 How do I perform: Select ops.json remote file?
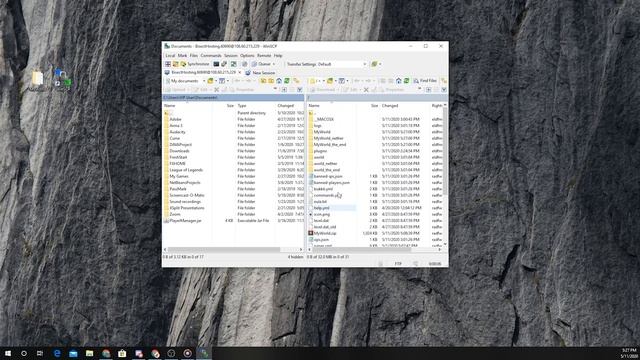pyautogui.click(x=321, y=240)
